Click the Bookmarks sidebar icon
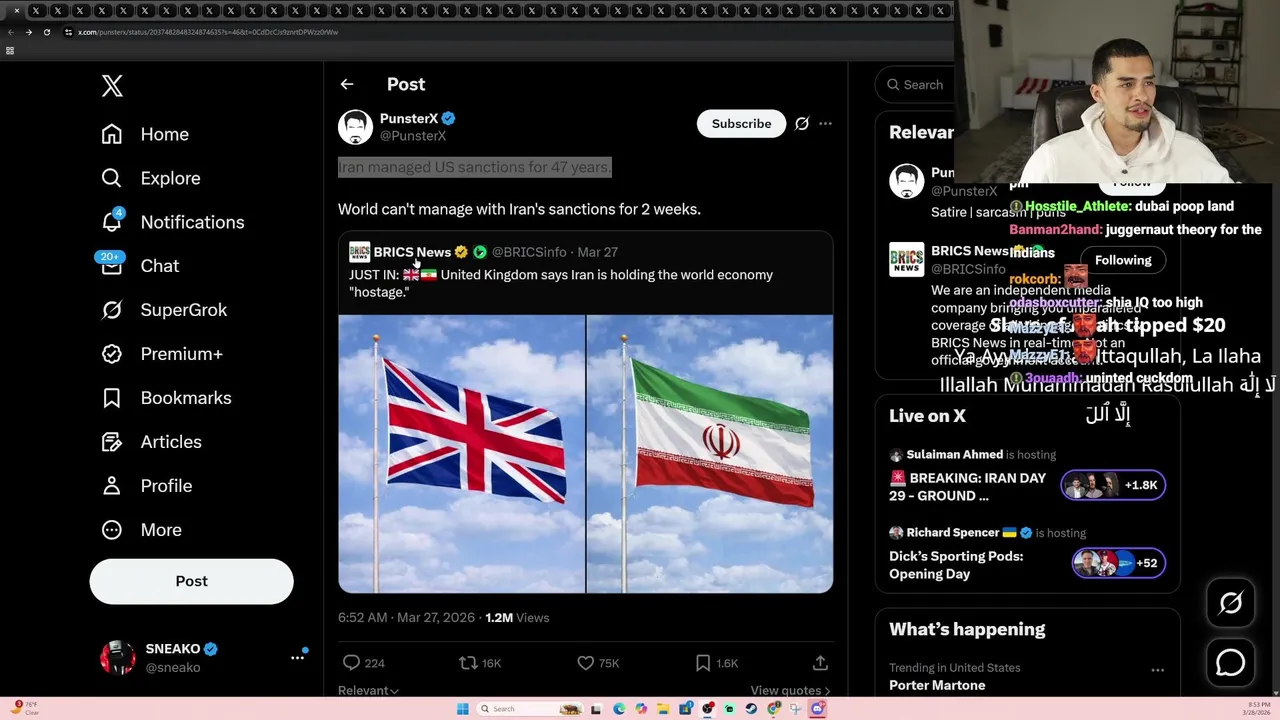 point(111,398)
